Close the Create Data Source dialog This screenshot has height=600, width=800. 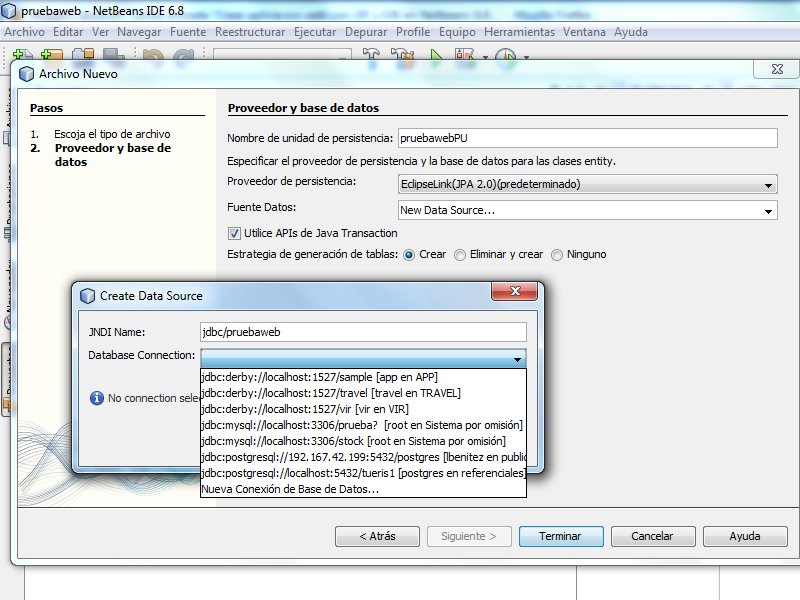point(514,291)
